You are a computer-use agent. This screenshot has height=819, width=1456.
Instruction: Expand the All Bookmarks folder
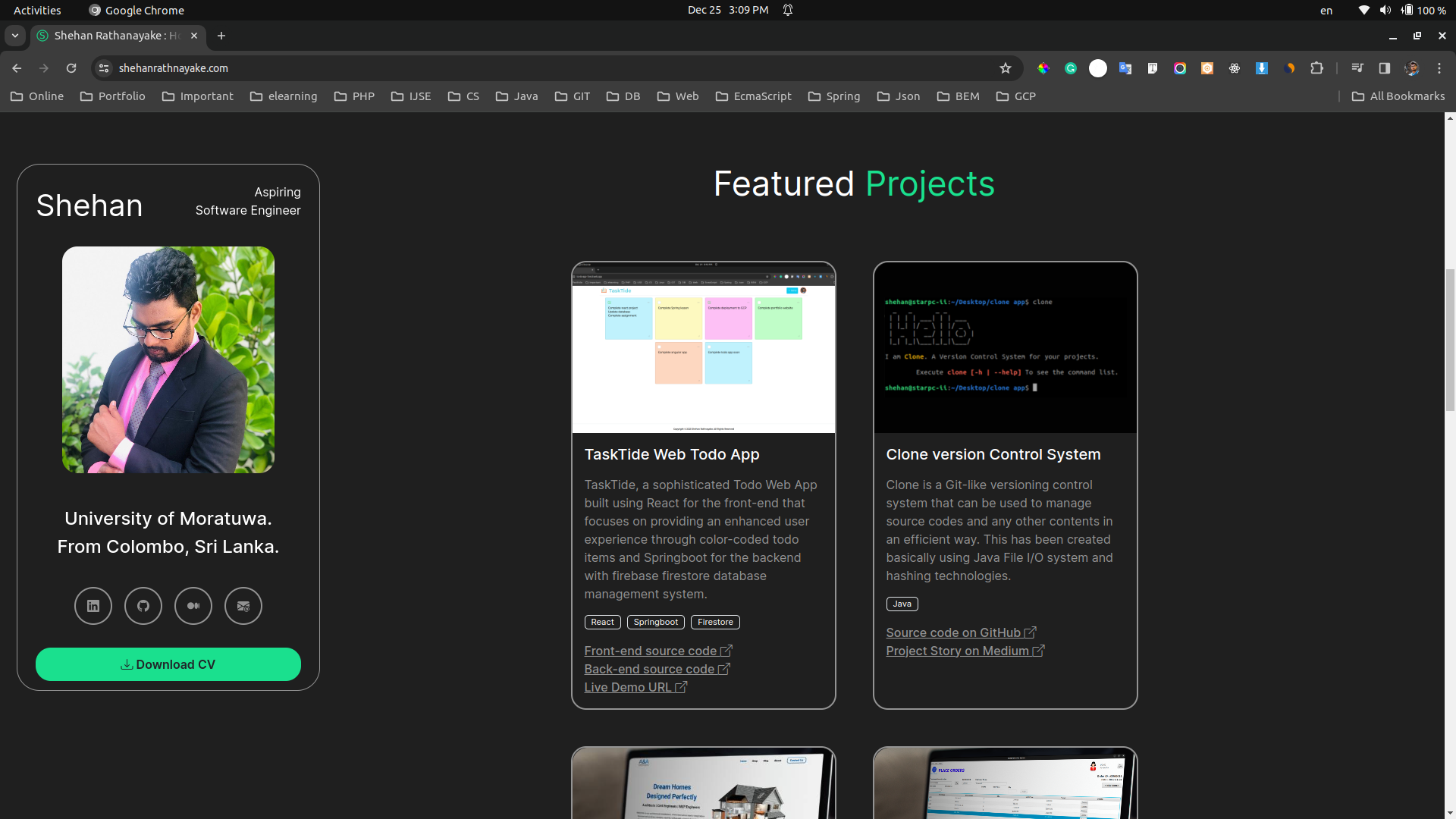point(1398,96)
